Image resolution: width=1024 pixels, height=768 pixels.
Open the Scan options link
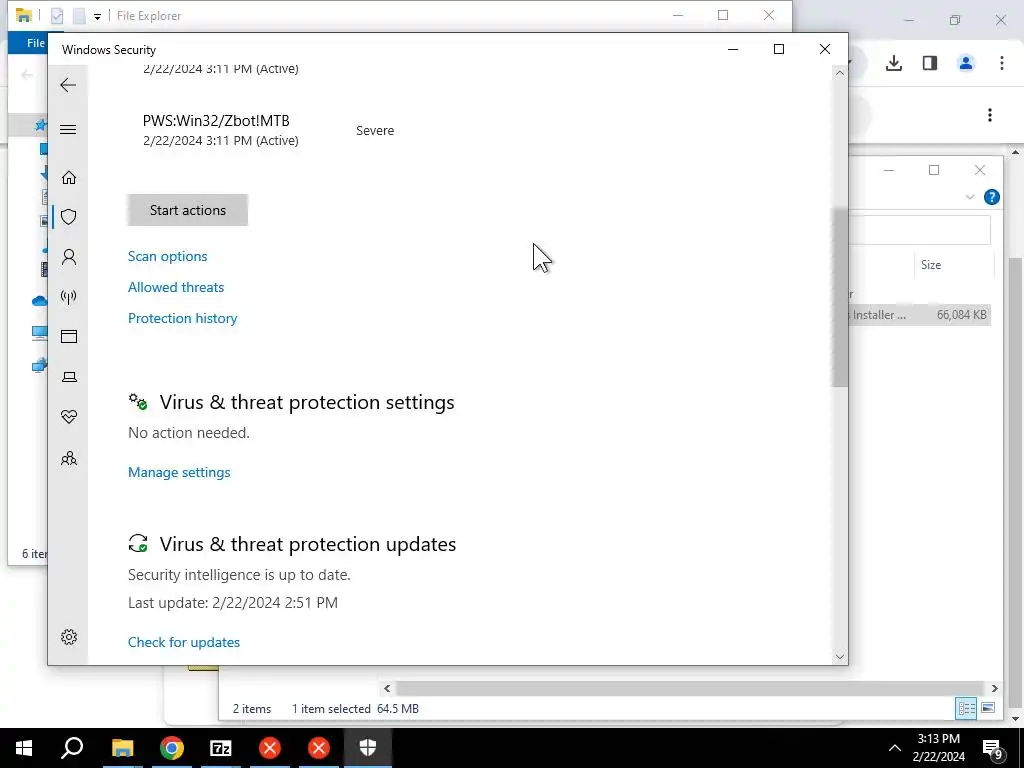(x=167, y=256)
